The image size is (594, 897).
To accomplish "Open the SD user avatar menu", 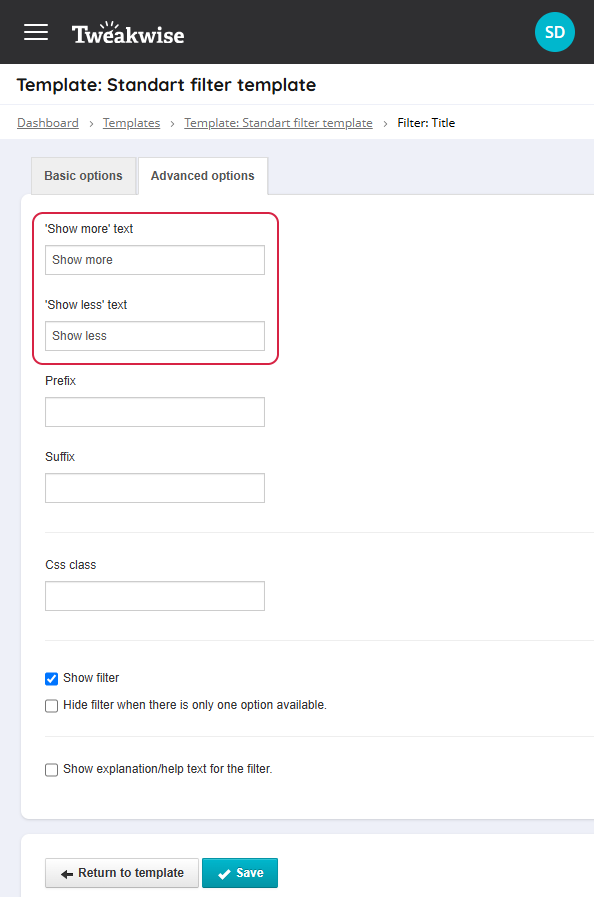I will coord(555,32).
